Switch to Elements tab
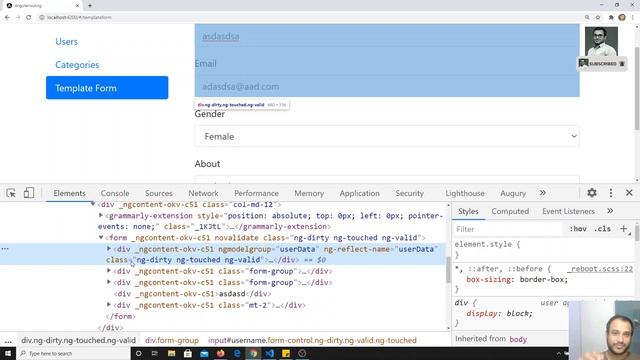Image resolution: width=640 pixels, height=360 pixels. (69, 193)
